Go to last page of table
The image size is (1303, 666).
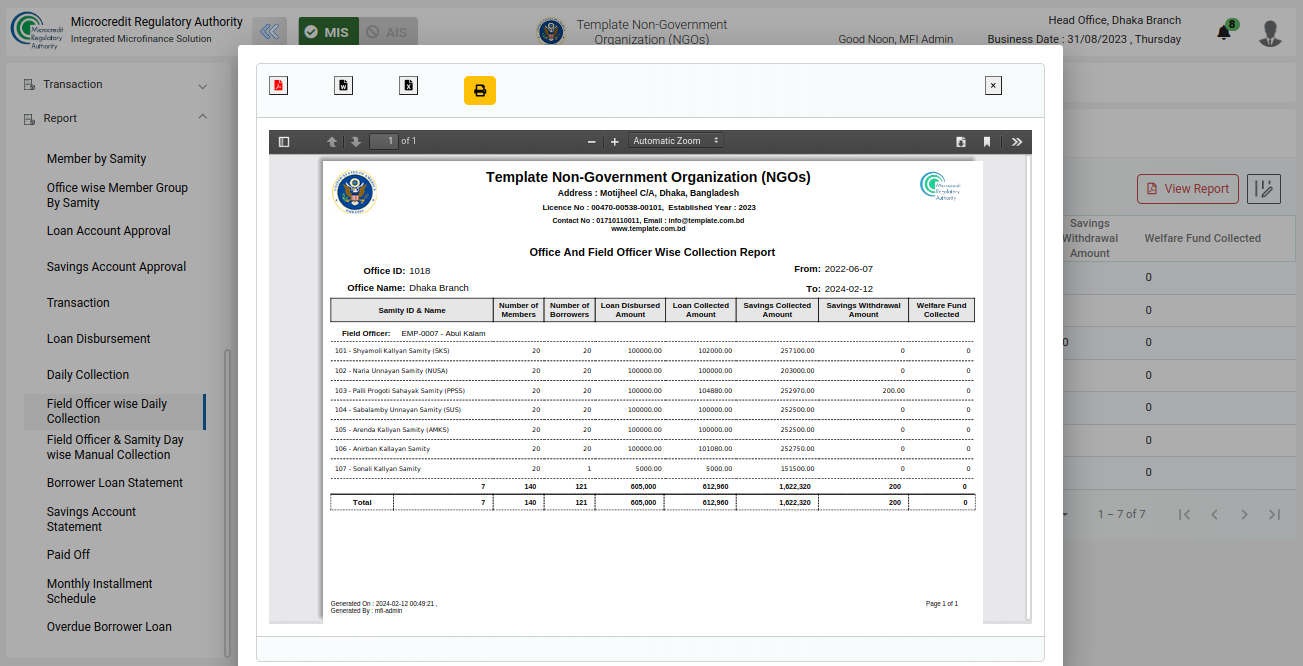[1275, 514]
